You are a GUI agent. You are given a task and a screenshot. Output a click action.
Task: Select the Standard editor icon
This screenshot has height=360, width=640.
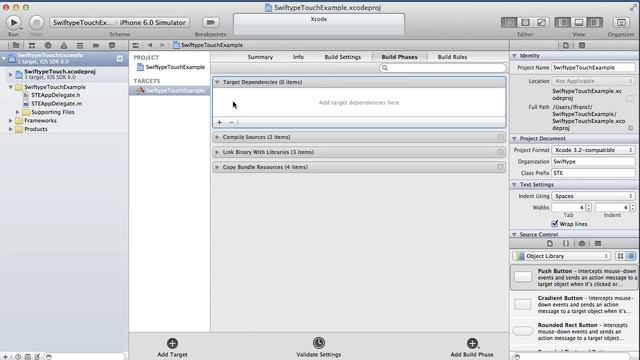click(x=509, y=22)
